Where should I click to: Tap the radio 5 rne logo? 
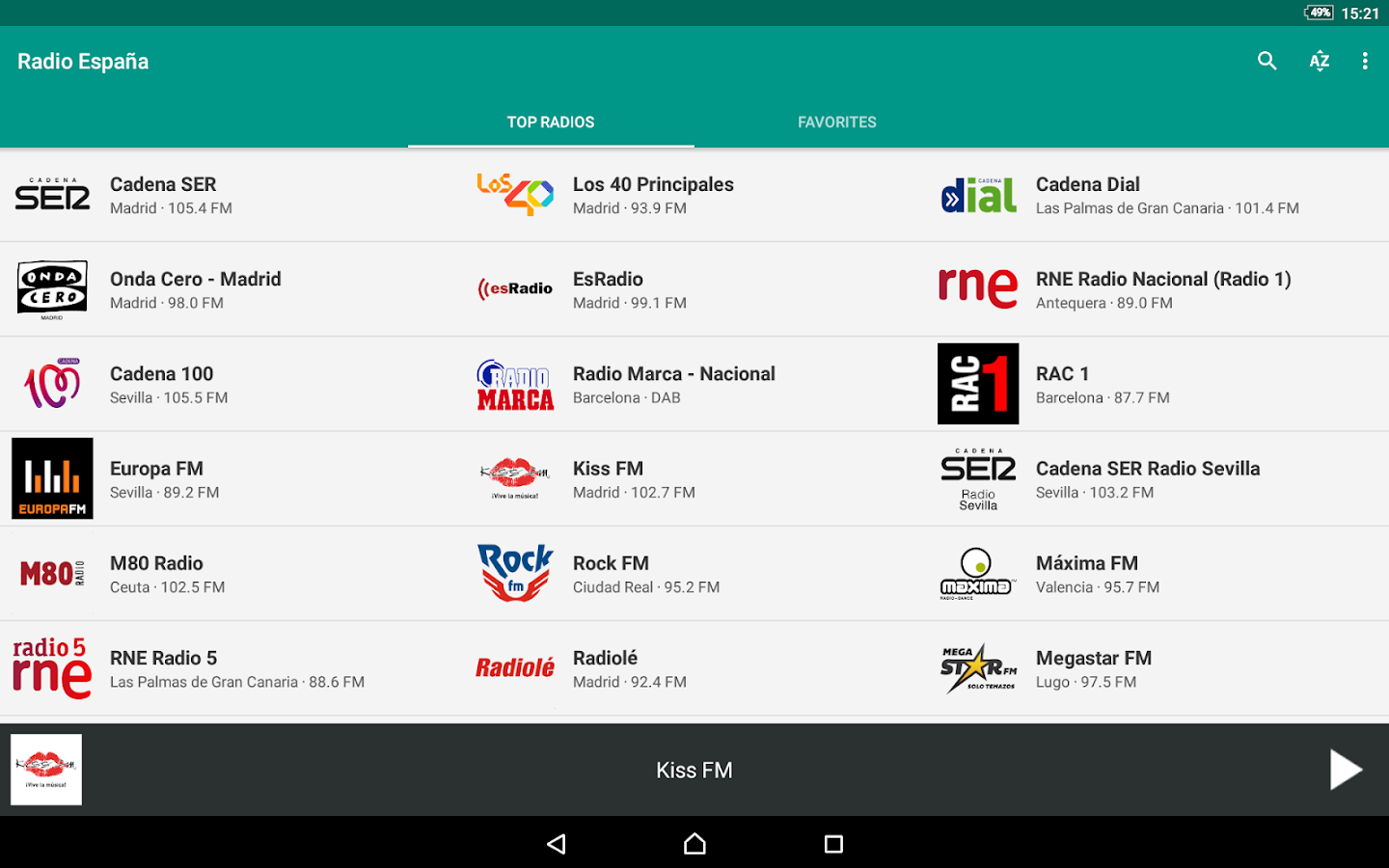[x=52, y=667]
